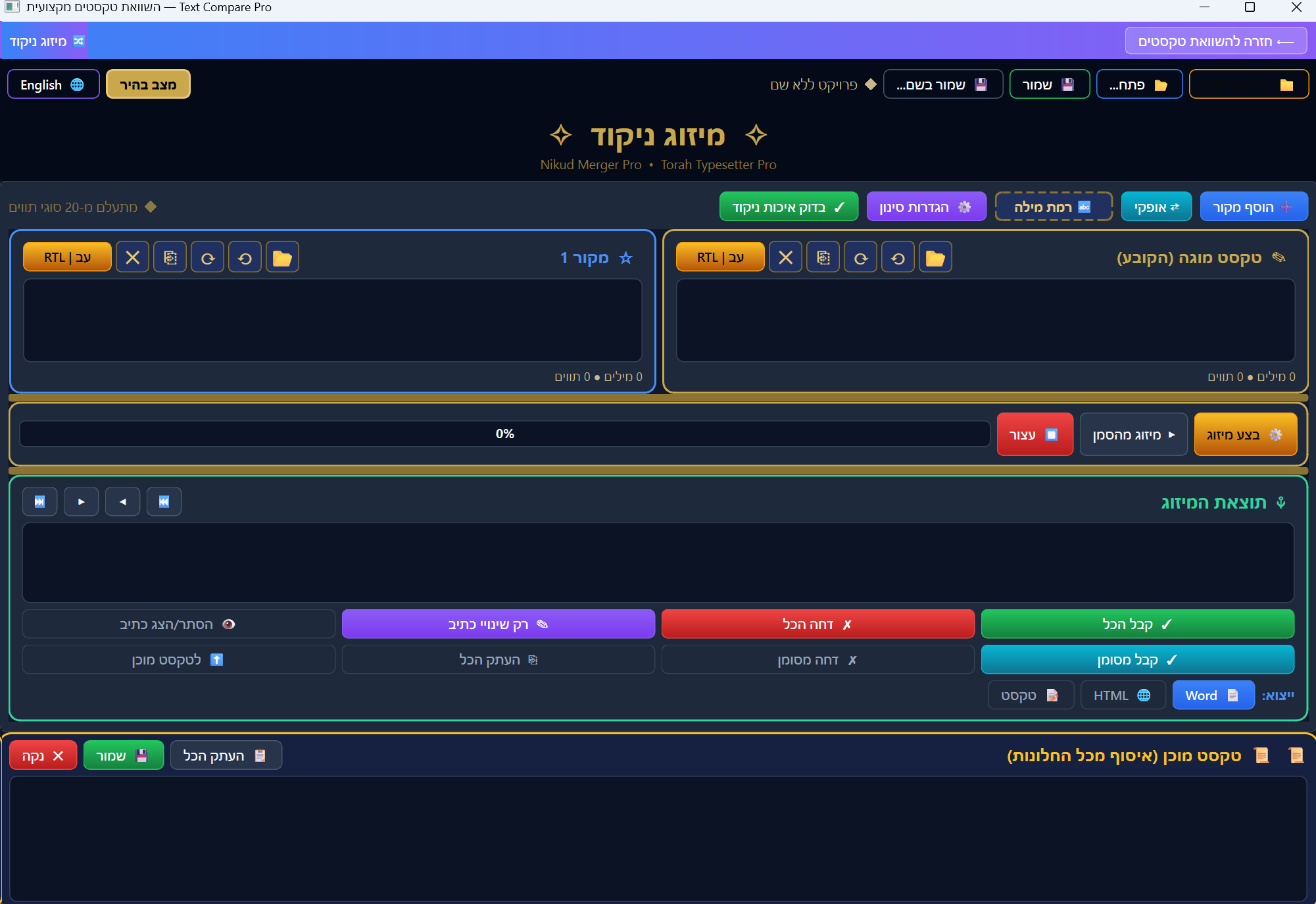
Task: Return to text comparison via back button
Action: coord(1215,41)
